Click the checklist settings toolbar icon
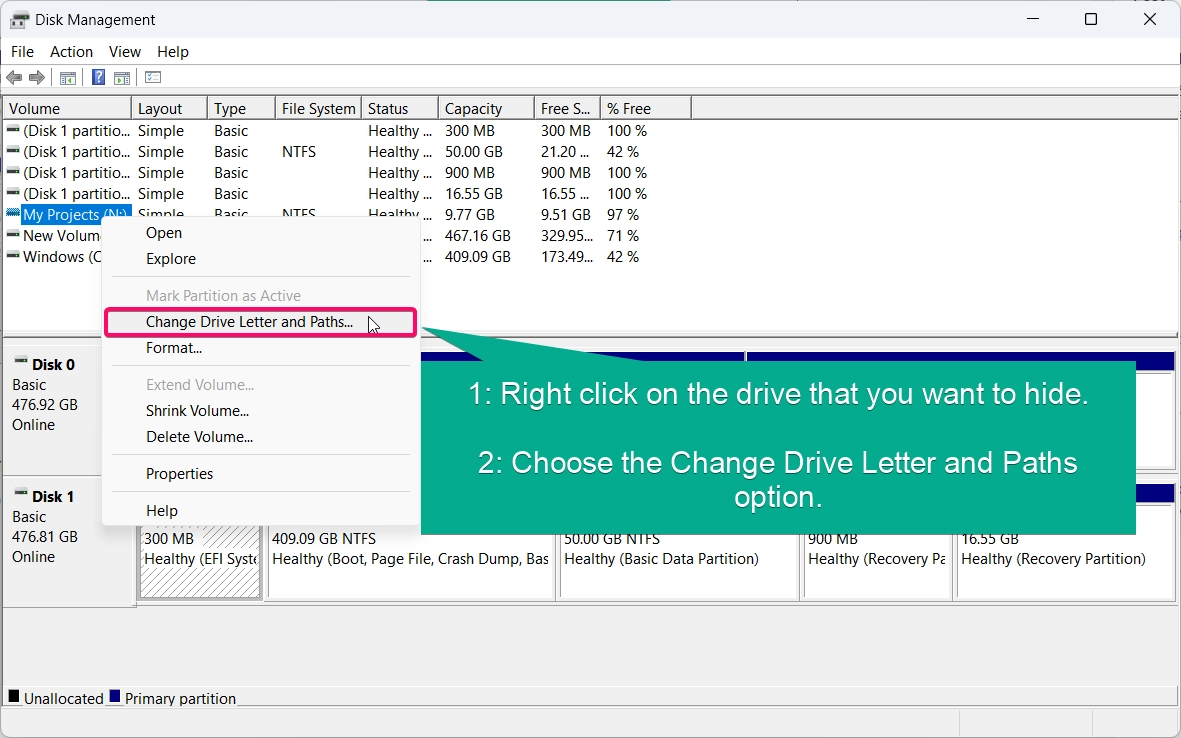This screenshot has height=738, width=1181. point(153,77)
